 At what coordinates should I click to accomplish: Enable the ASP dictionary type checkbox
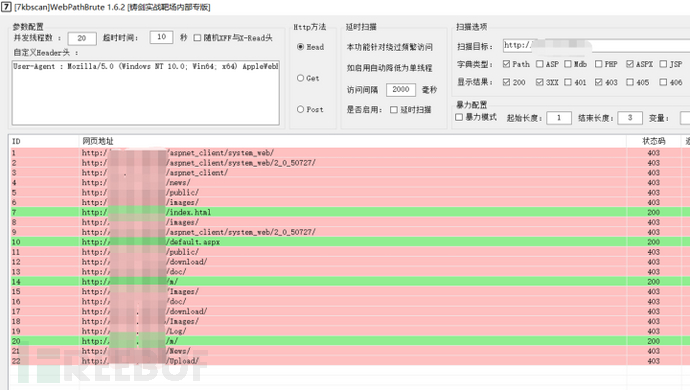(x=540, y=64)
